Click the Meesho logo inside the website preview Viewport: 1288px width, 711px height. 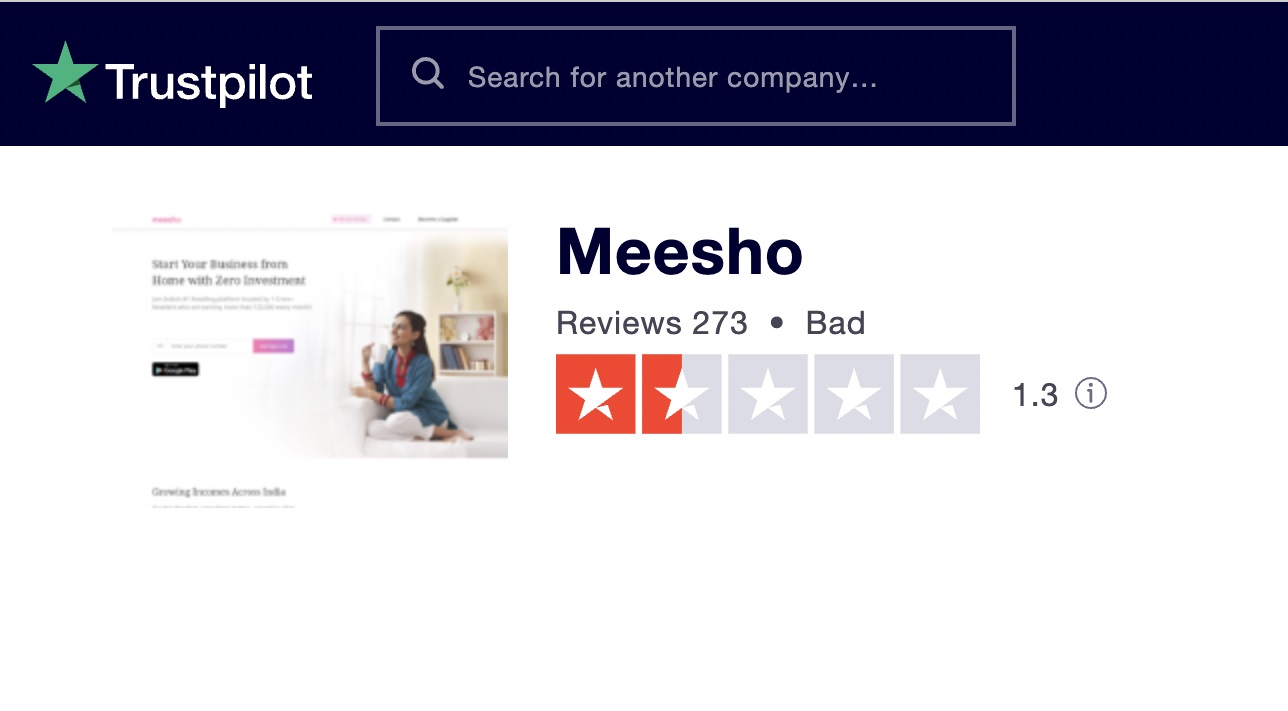(x=167, y=219)
